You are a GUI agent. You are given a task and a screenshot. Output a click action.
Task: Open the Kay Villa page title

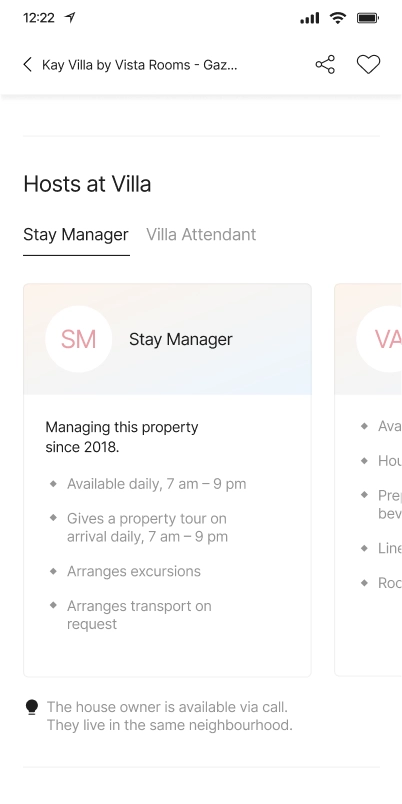(139, 65)
